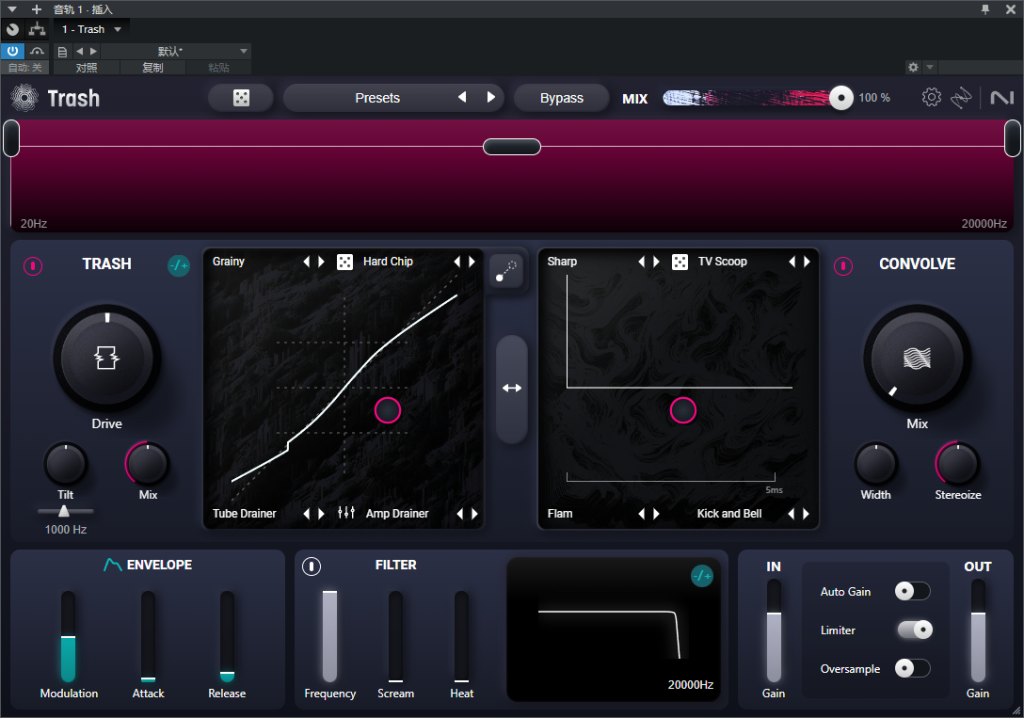Toggle the Bypass button
The height and width of the screenshot is (718, 1024).
562,98
